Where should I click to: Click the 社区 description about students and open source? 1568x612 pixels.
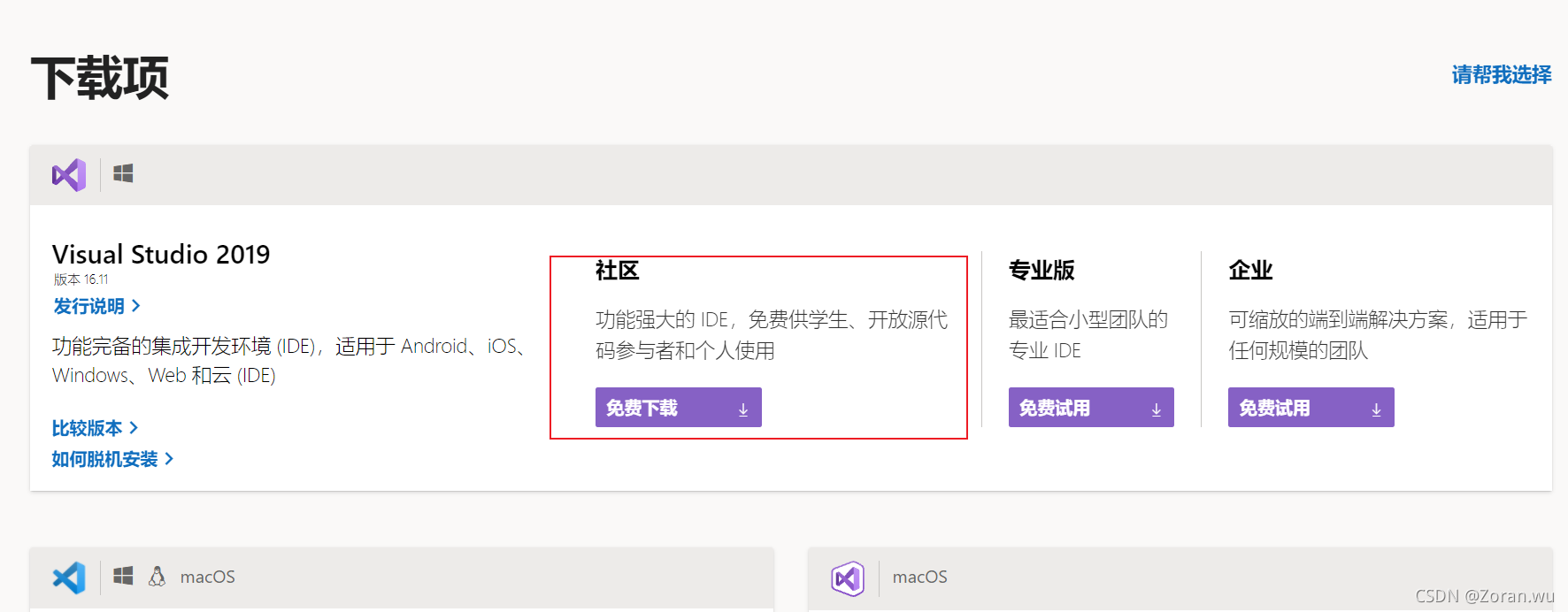pyautogui.click(x=772, y=335)
